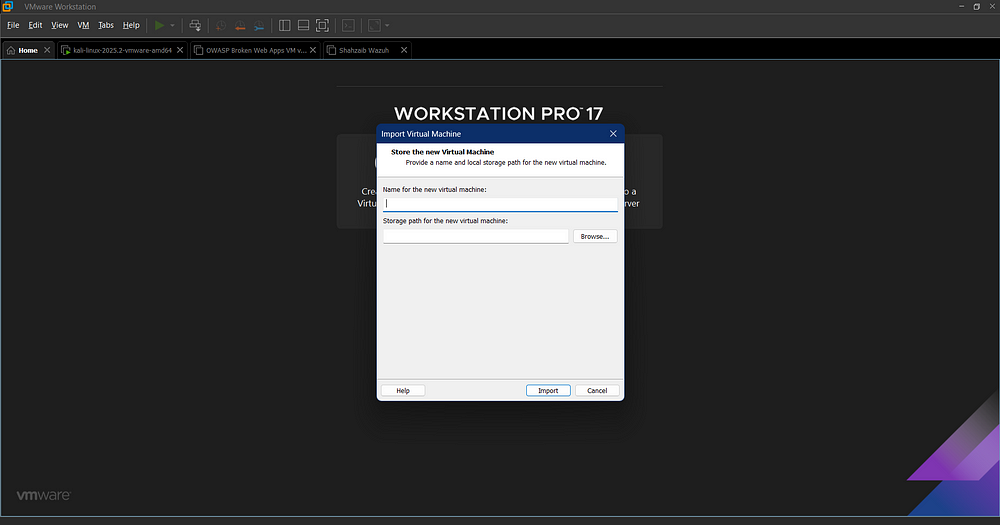Viewport: 1000px width, 525px height.
Task: Open the File menu
Action: point(13,26)
